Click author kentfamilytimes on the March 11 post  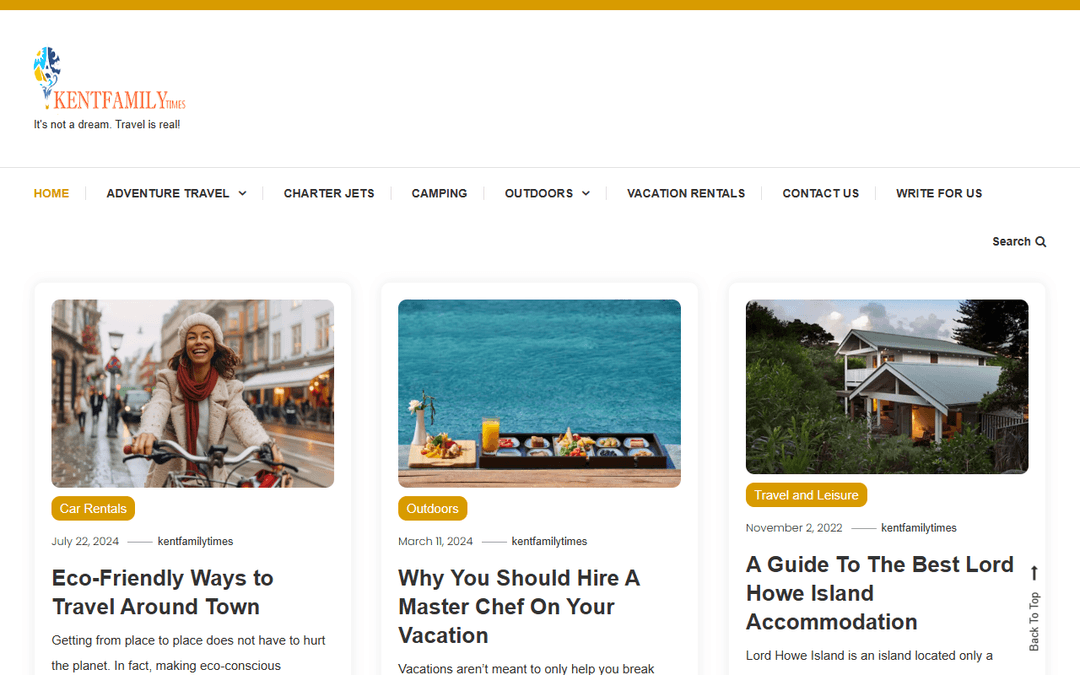pyautogui.click(x=549, y=541)
